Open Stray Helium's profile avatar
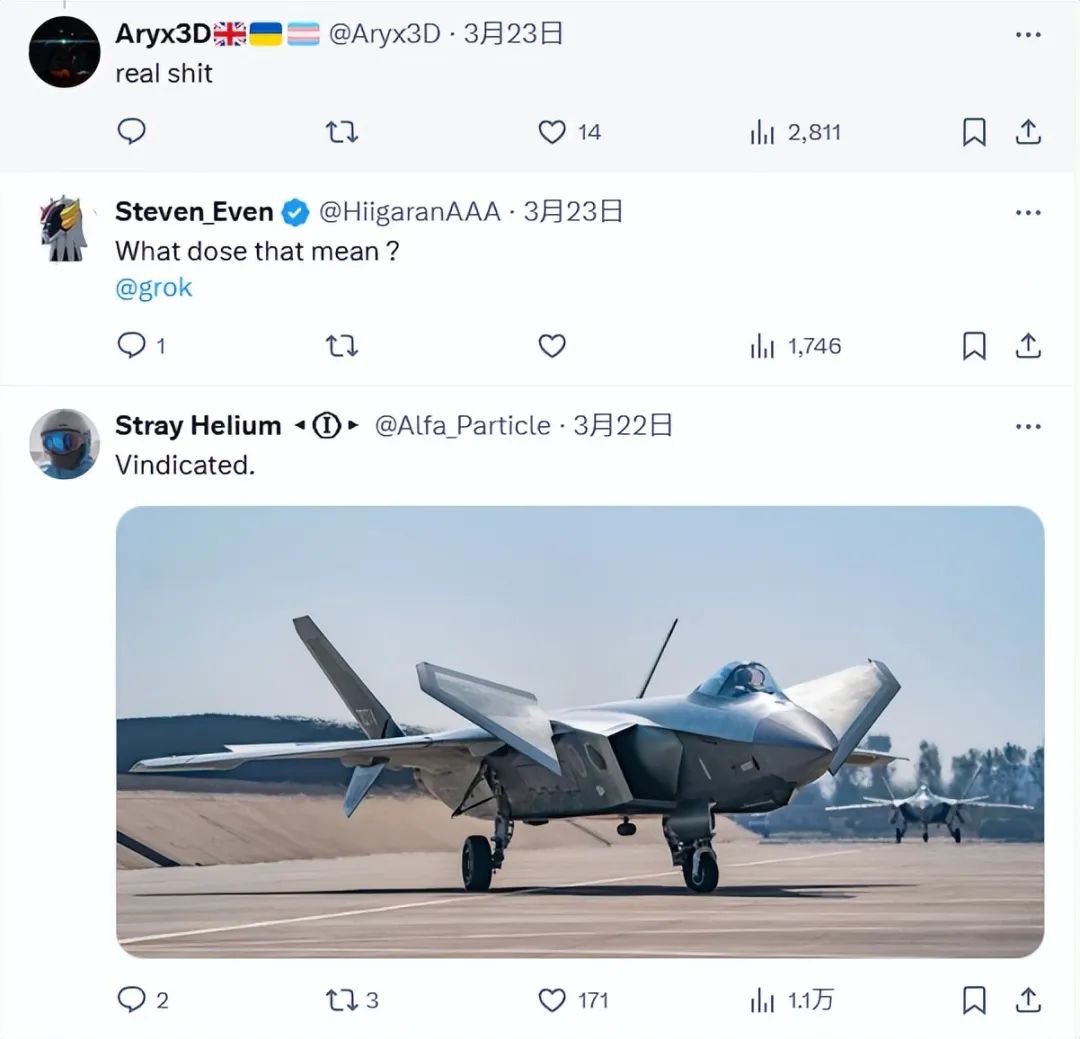The height and width of the screenshot is (1039, 1080). coord(64,443)
